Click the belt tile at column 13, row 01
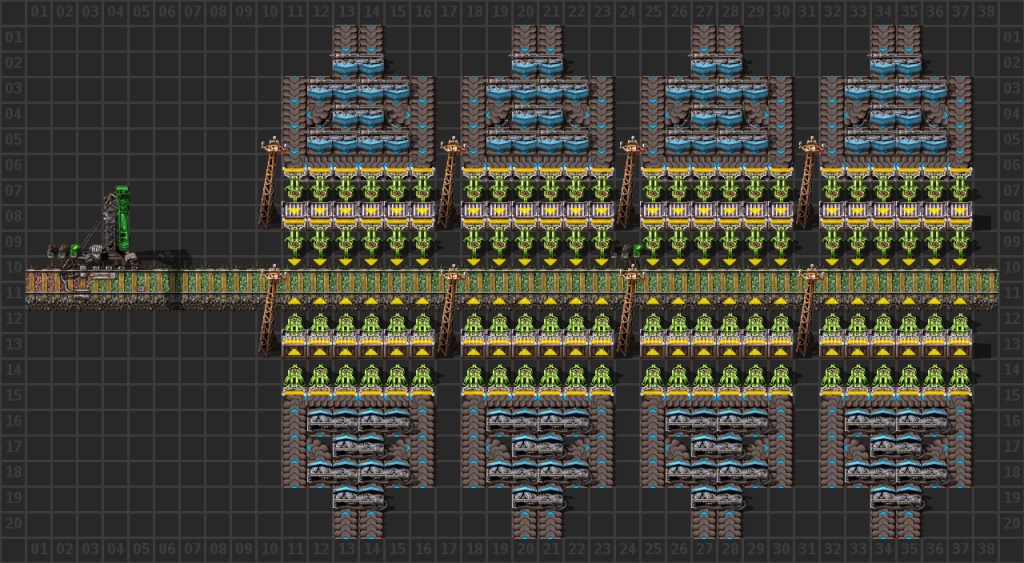 tap(345, 38)
